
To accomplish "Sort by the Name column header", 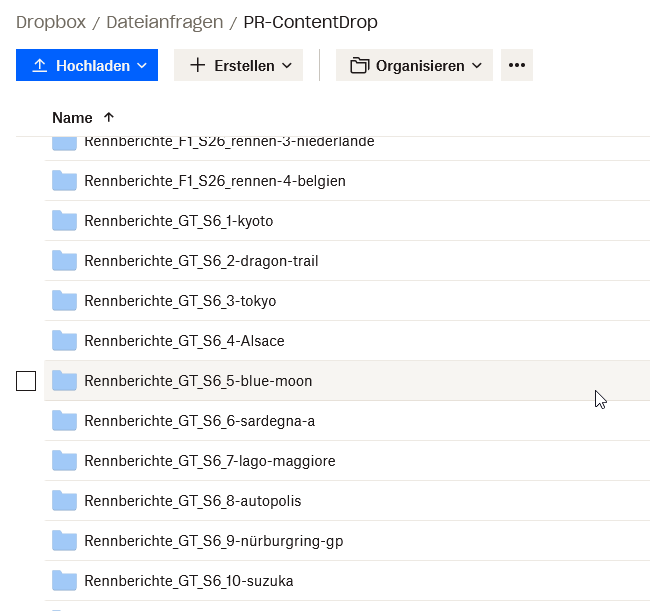I will point(72,117).
